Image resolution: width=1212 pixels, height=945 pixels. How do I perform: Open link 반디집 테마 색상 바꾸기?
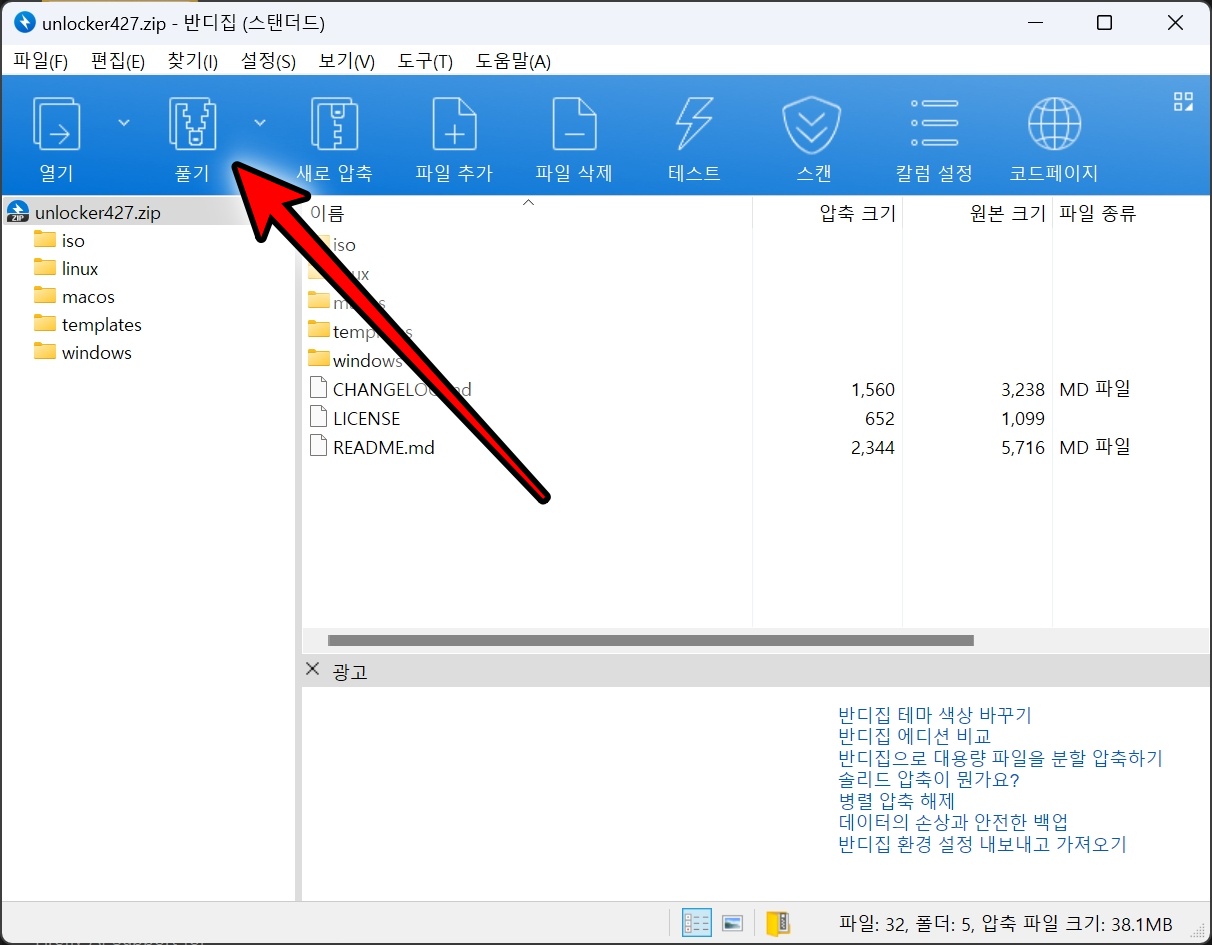coord(934,715)
